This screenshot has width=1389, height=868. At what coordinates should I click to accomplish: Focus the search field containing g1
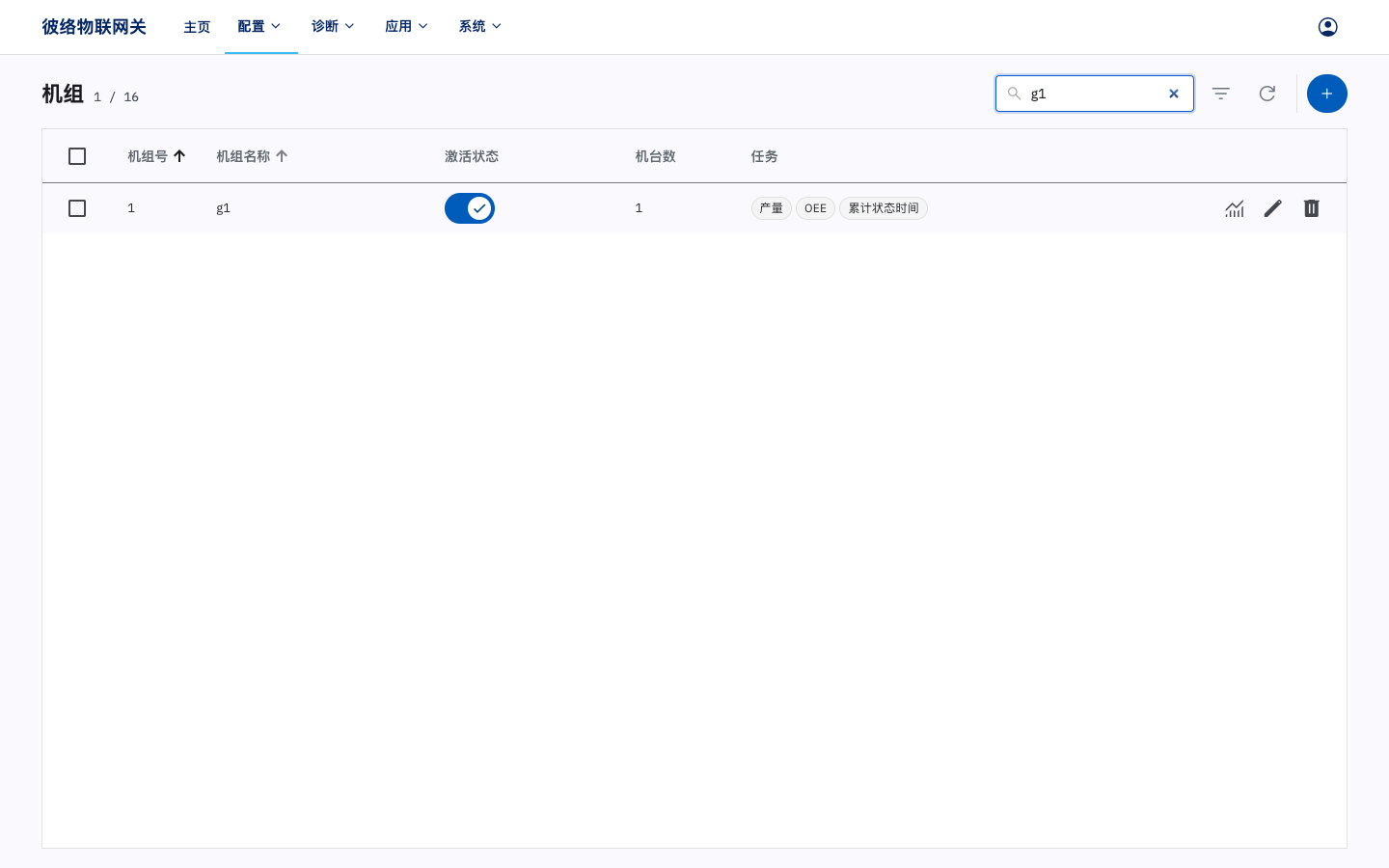(1095, 94)
